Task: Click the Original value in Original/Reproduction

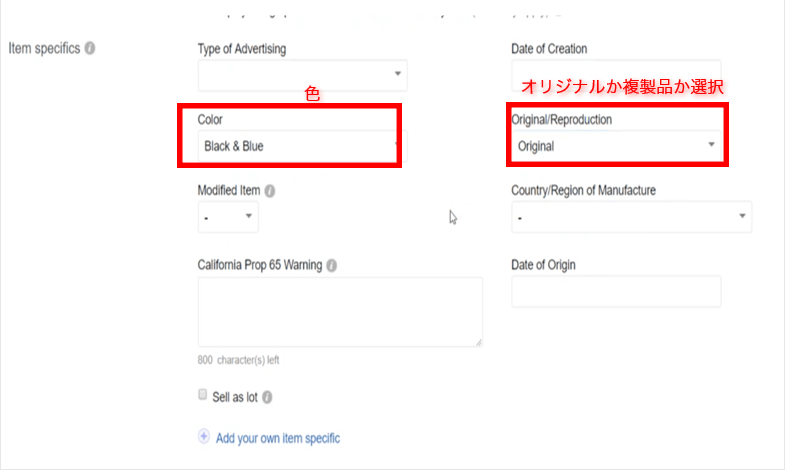Action: click(536, 146)
